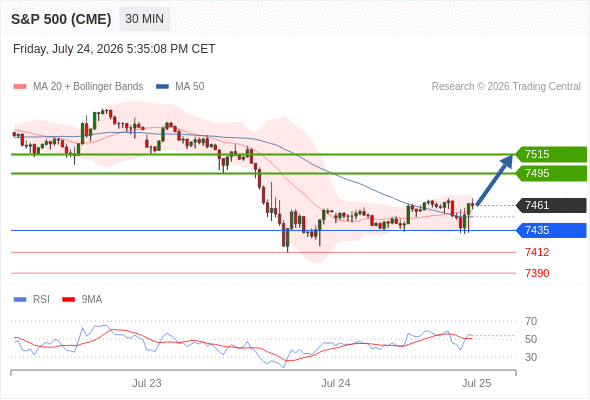Click the RSI 70 level label
The height and width of the screenshot is (400, 590).
tap(531, 321)
